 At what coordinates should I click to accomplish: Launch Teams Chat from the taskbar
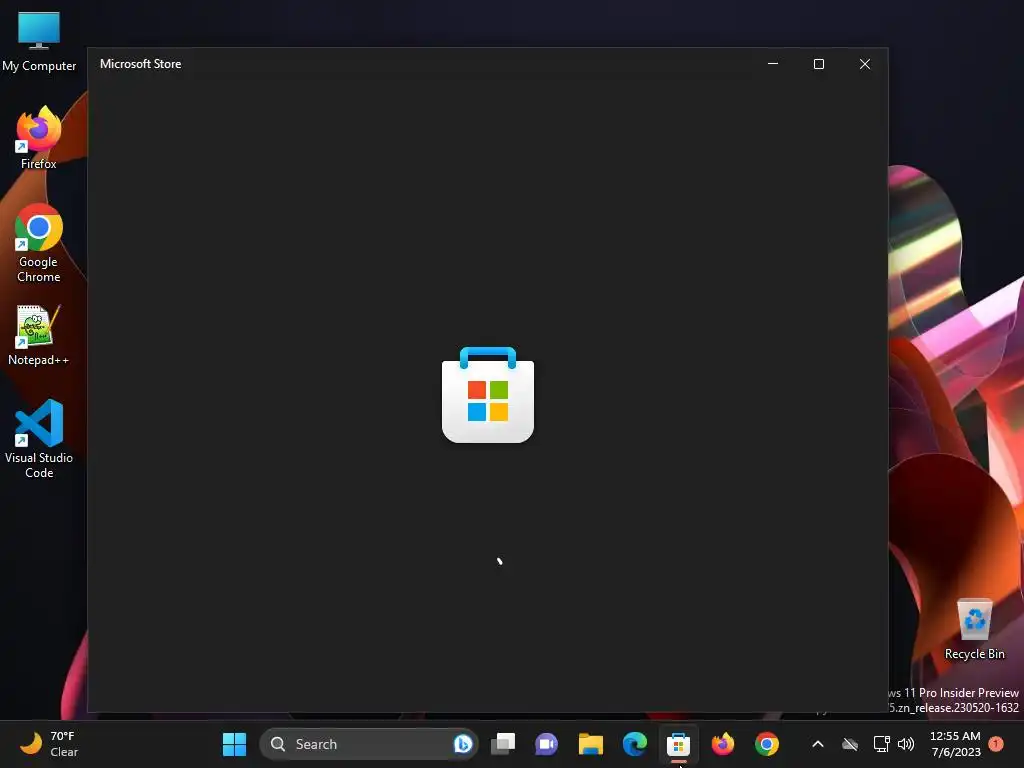pos(547,744)
